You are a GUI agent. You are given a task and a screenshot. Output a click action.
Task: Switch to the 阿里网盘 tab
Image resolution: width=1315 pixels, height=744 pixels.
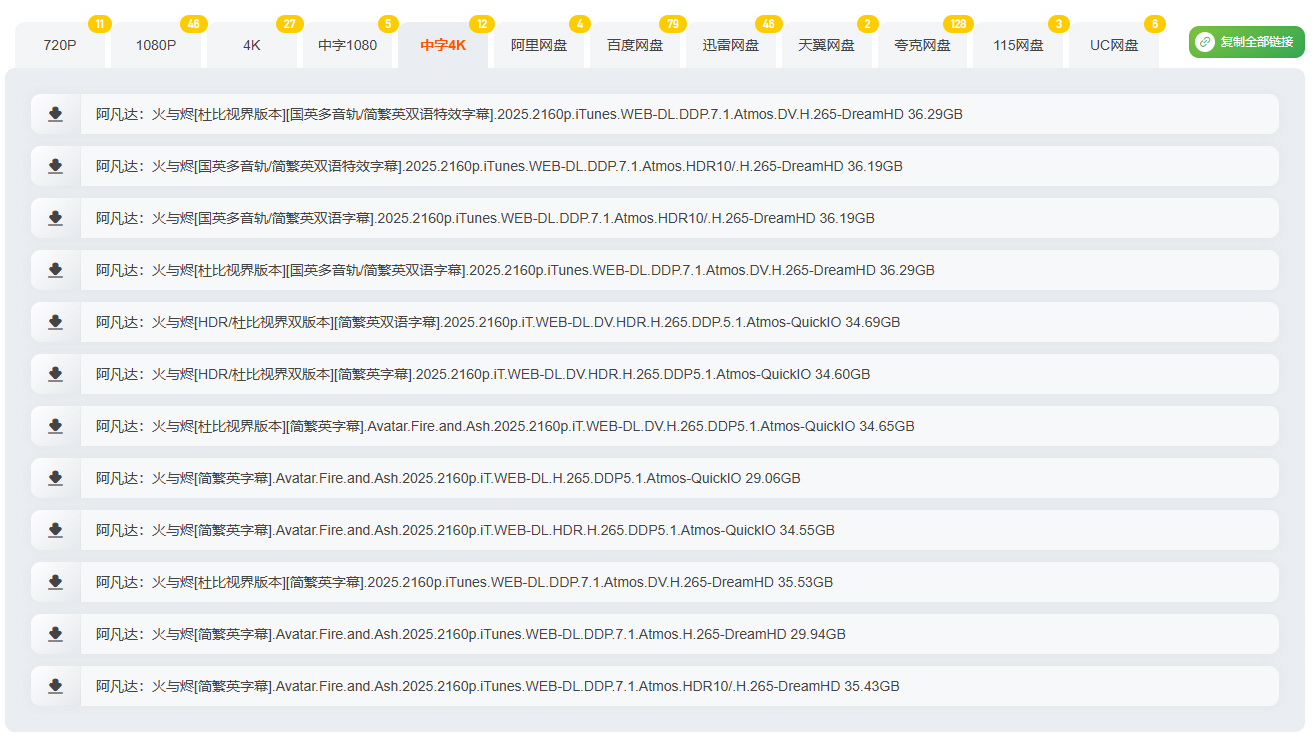click(x=539, y=46)
